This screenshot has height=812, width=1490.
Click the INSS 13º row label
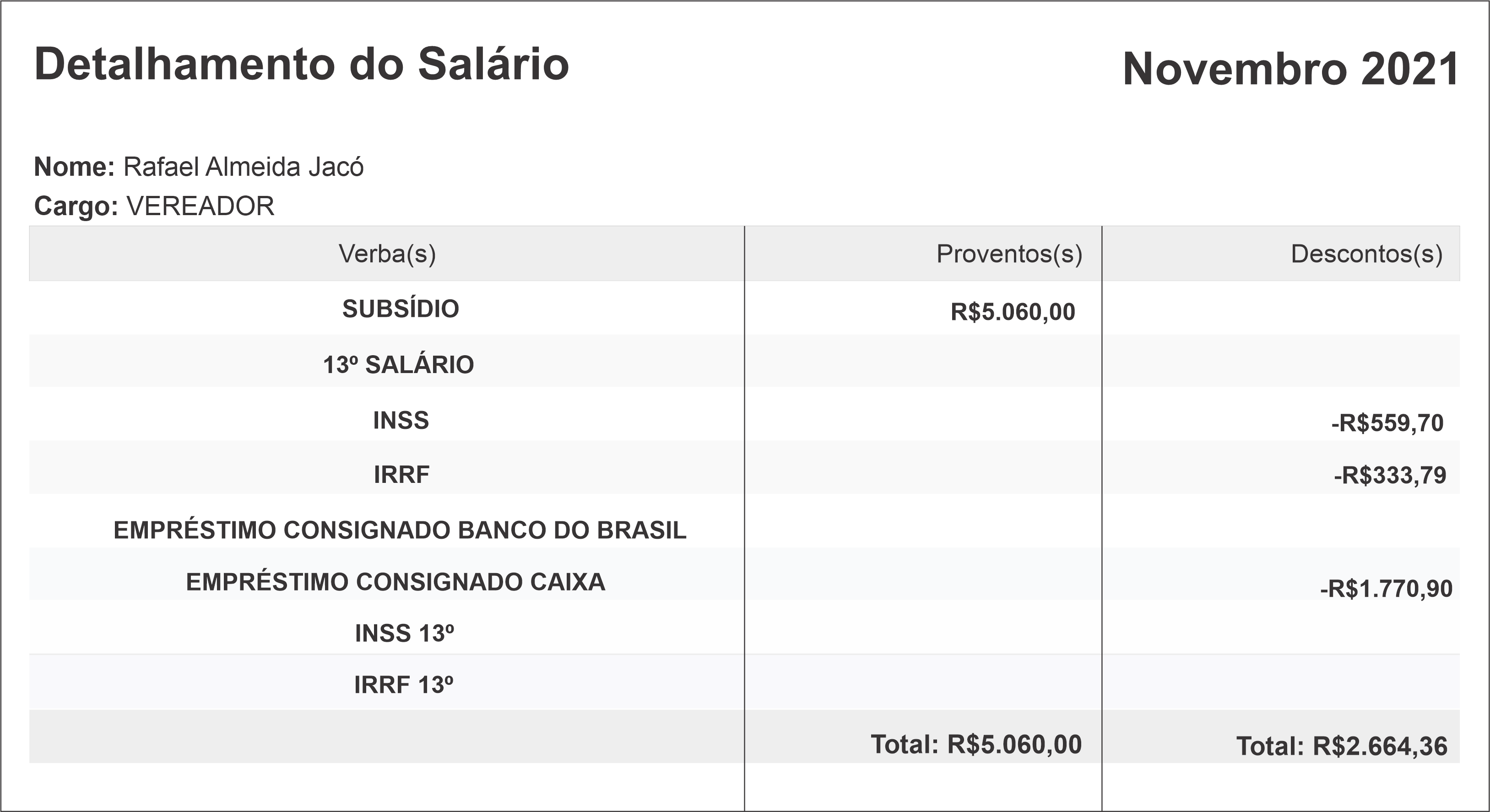(x=404, y=634)
